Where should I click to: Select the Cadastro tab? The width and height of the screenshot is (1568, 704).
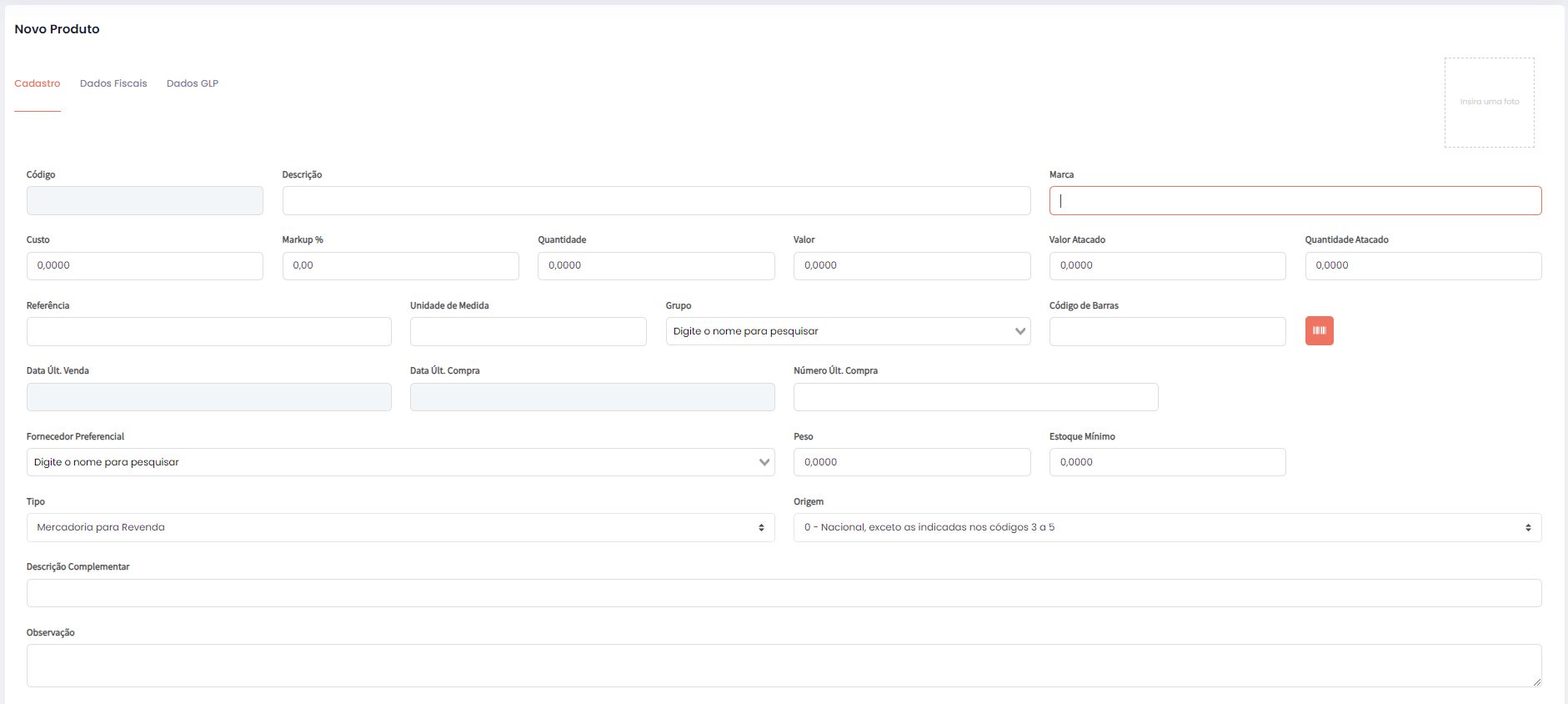(38, 83)
